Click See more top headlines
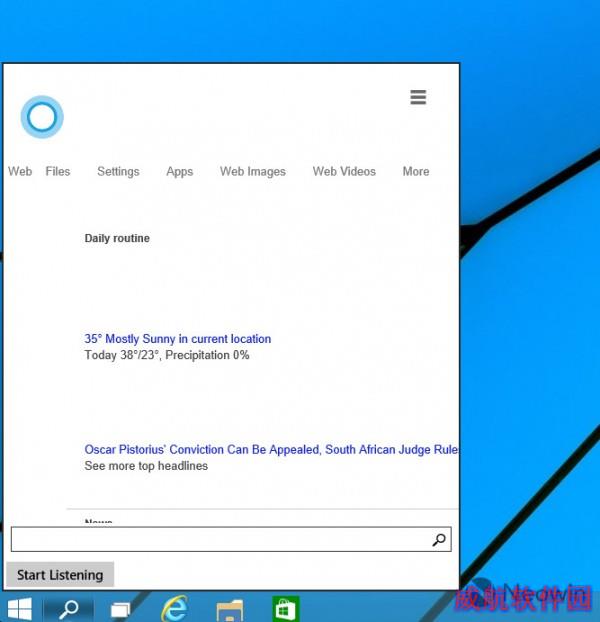 click(146, 466)
